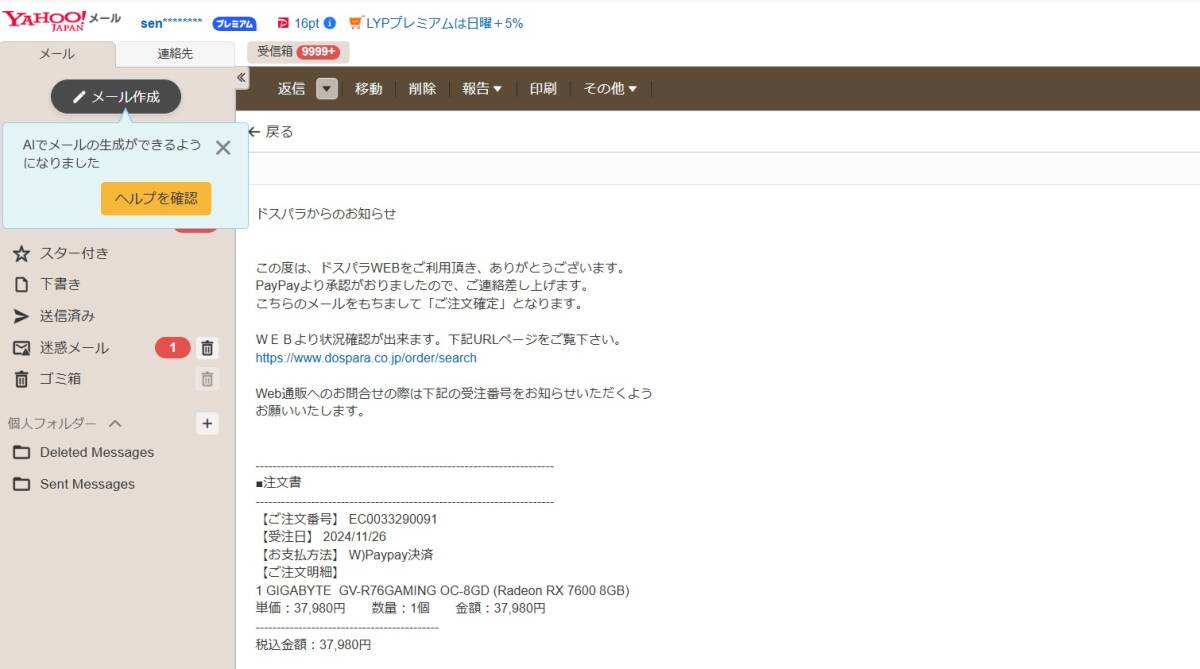The width and height of the screenshot is (1200, 669).
Task: Click the sen******** account name
Action: coord(171,23)
